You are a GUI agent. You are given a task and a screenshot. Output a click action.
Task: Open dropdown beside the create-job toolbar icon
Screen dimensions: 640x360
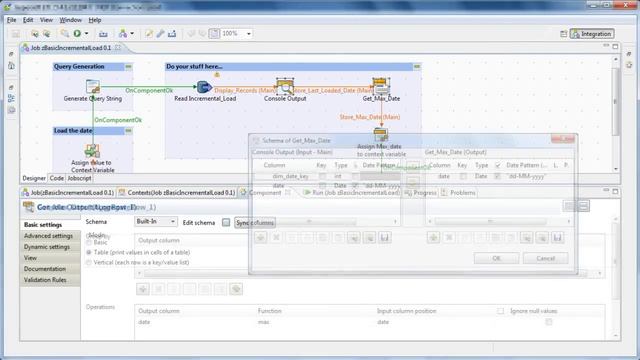coord(132,33)
